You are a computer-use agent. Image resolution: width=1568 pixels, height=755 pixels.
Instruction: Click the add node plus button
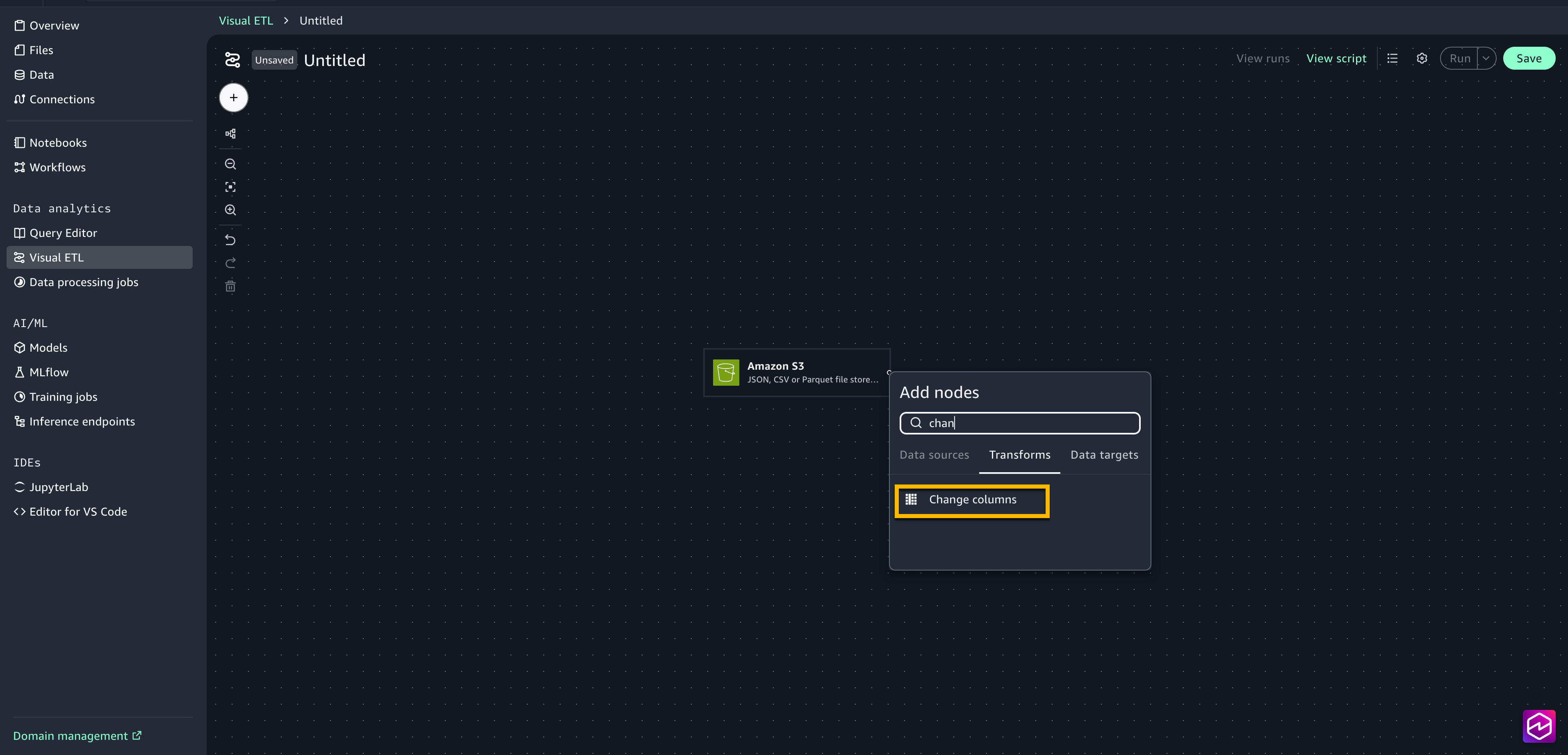233,97
